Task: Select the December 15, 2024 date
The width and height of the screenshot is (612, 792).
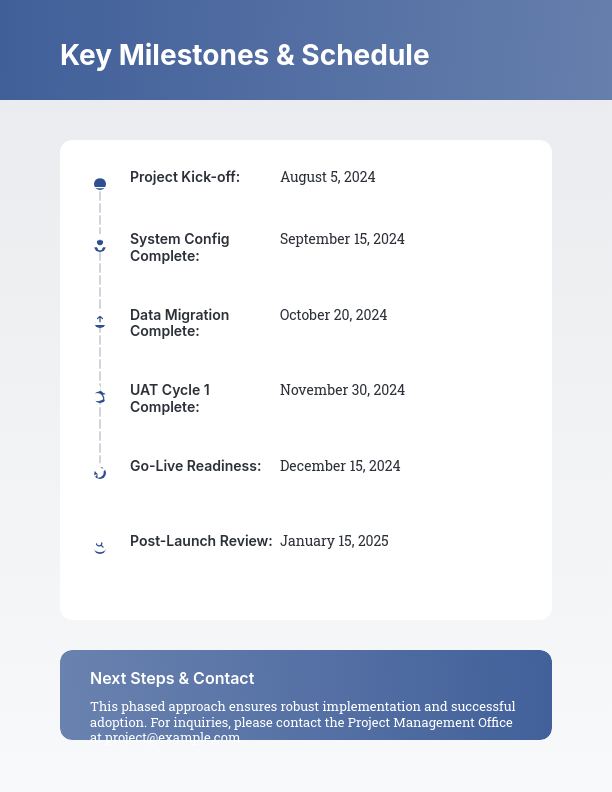Action: tap(340, 466)
